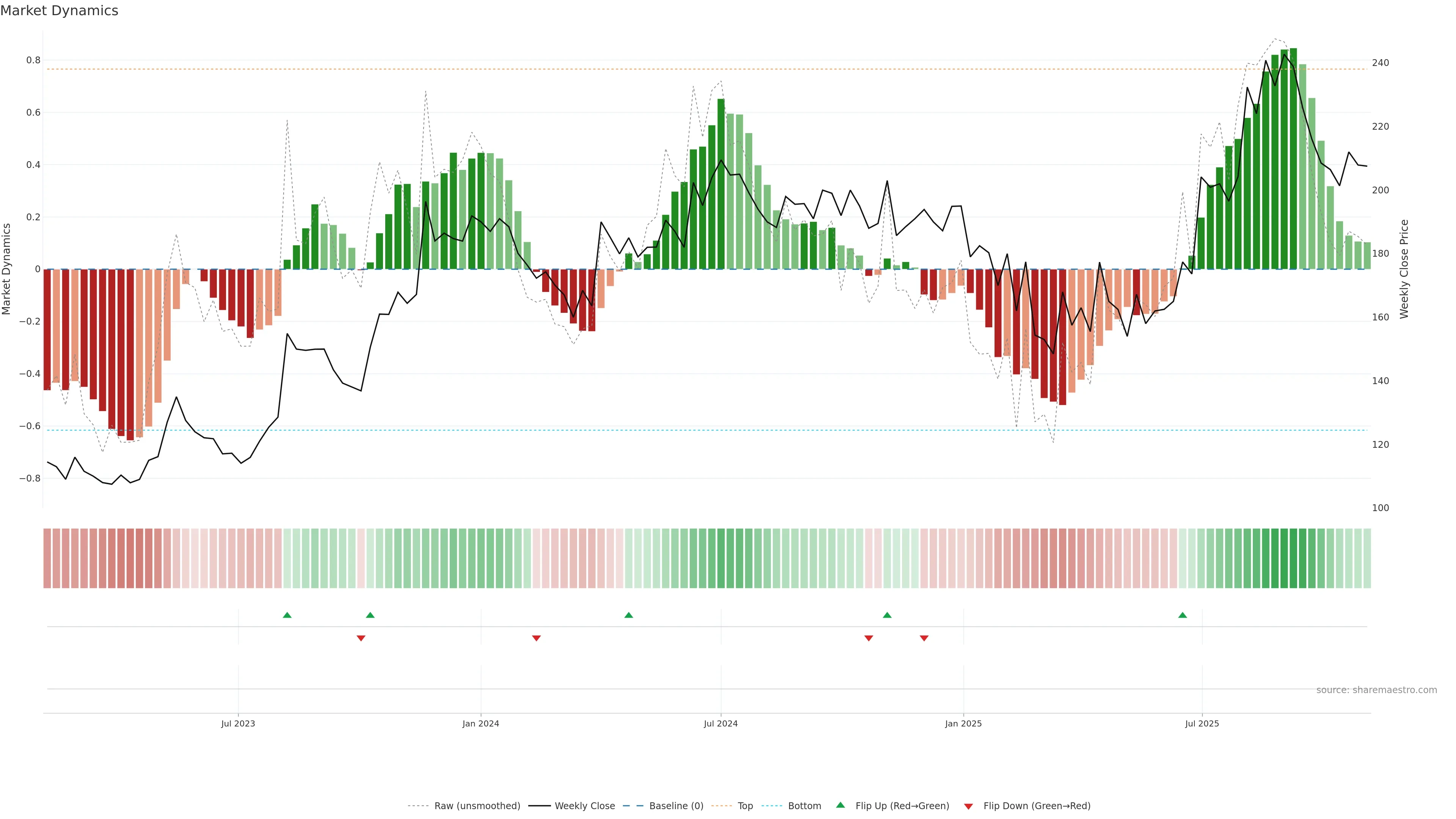Click the Weekly Close Price axis title
Viewport: 1456px width, 819px height.
coord(1404,269)
